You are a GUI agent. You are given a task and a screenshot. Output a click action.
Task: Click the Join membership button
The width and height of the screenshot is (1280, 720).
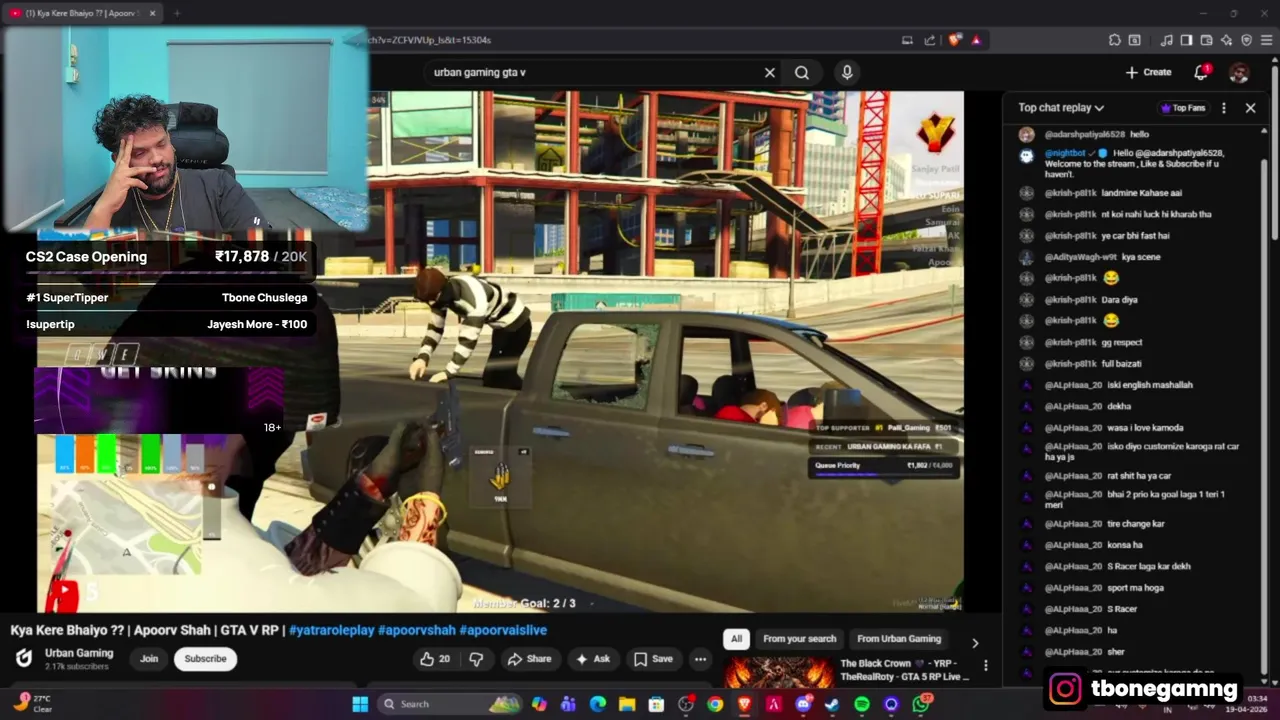tap(149, 659)
